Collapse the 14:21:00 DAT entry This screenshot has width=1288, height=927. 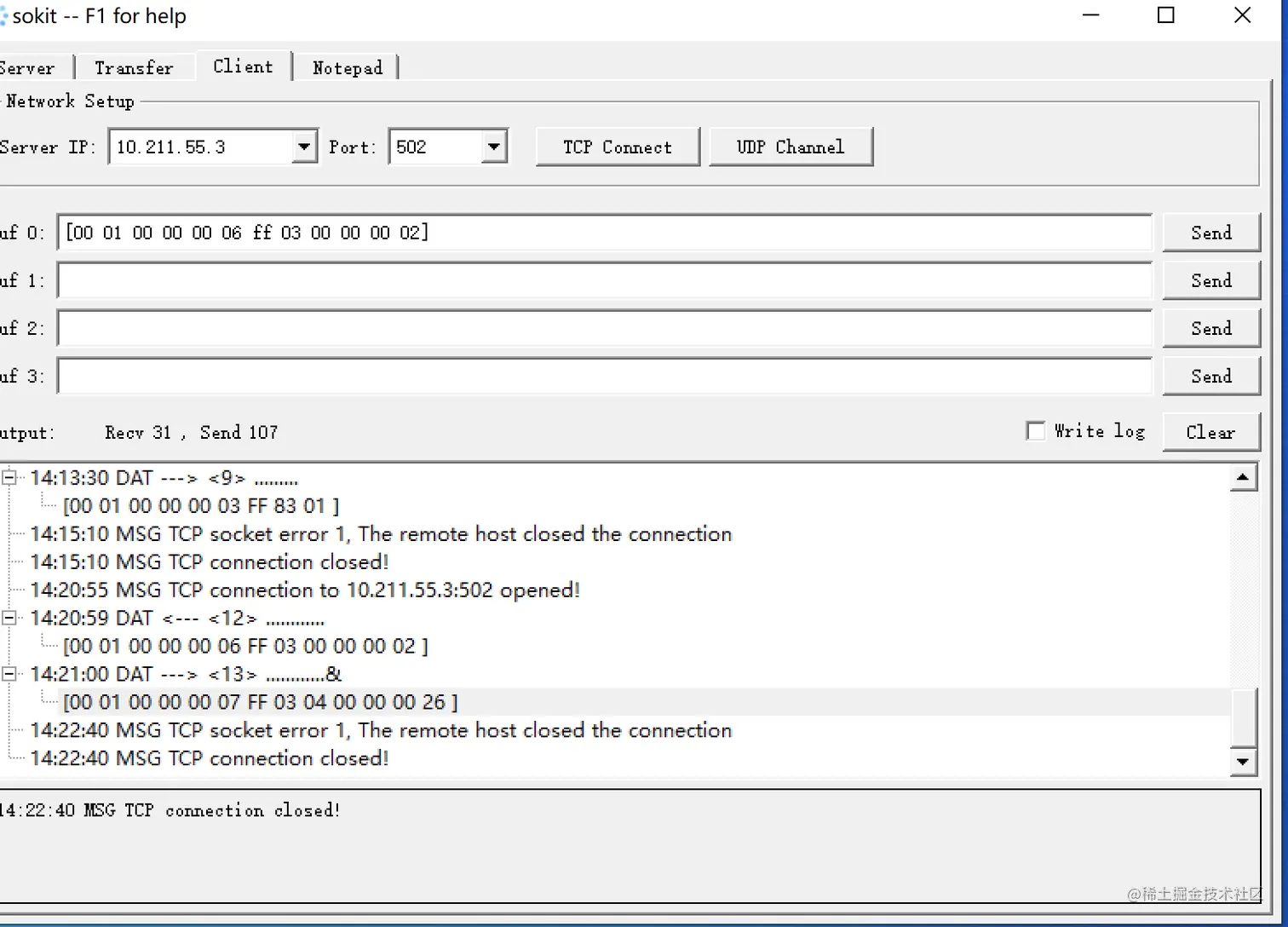(x=9, y=674)
